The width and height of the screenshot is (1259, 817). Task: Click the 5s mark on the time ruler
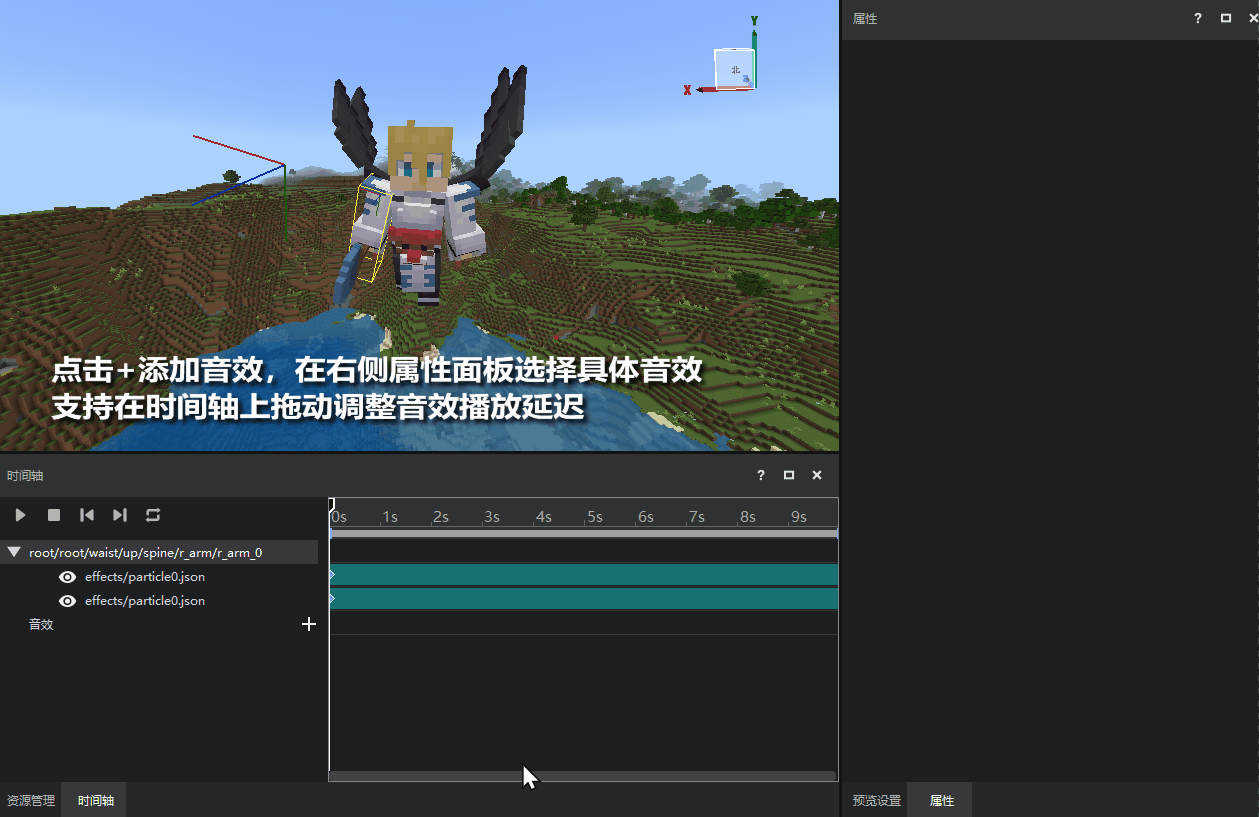click(594, 517)
